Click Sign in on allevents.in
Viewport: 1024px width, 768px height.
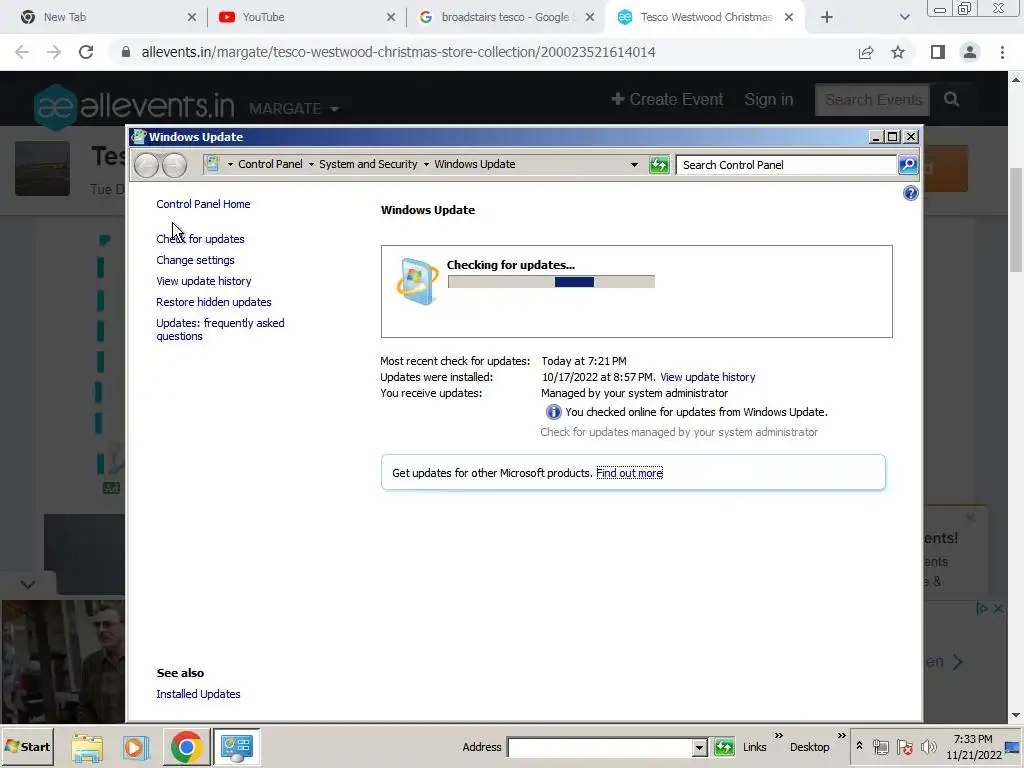click(x=769, y=99)
